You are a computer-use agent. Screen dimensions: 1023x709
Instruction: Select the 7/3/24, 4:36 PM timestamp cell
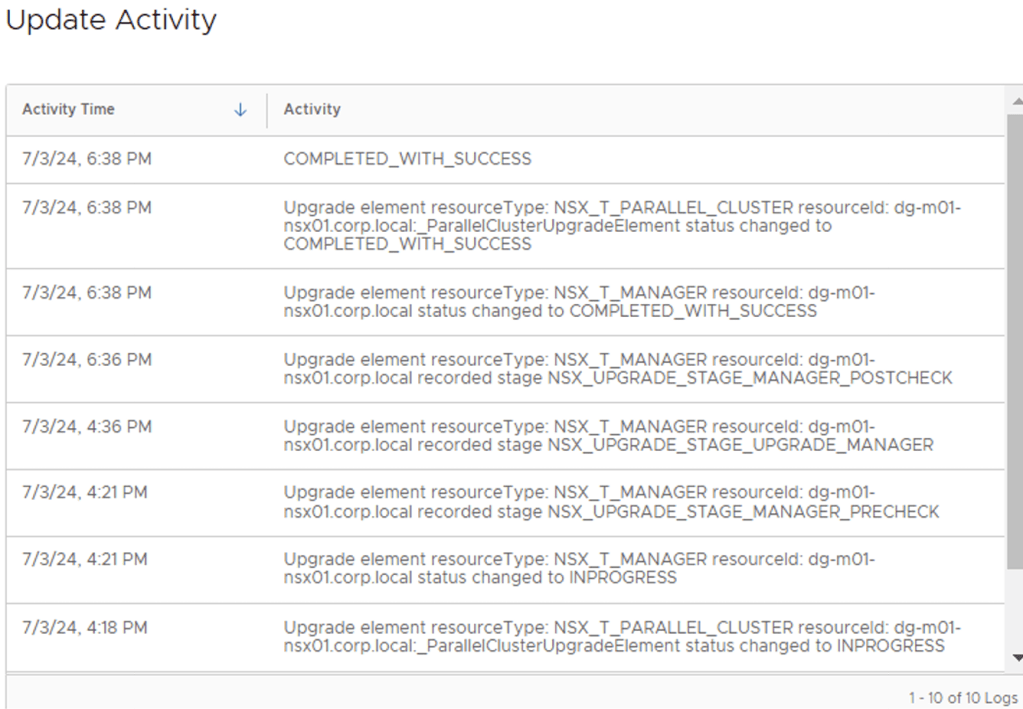pyautogui.click(x=87, y=427)
